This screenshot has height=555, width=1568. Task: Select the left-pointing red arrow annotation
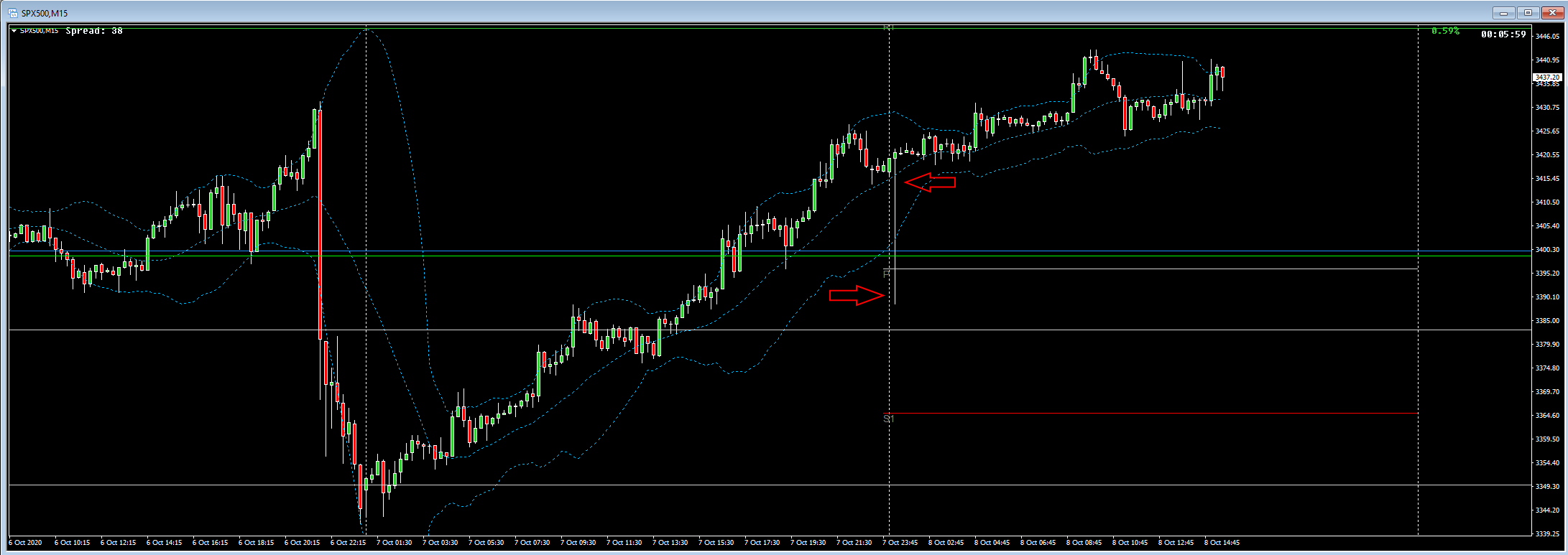pyautogui.click(x=930, y=182)
